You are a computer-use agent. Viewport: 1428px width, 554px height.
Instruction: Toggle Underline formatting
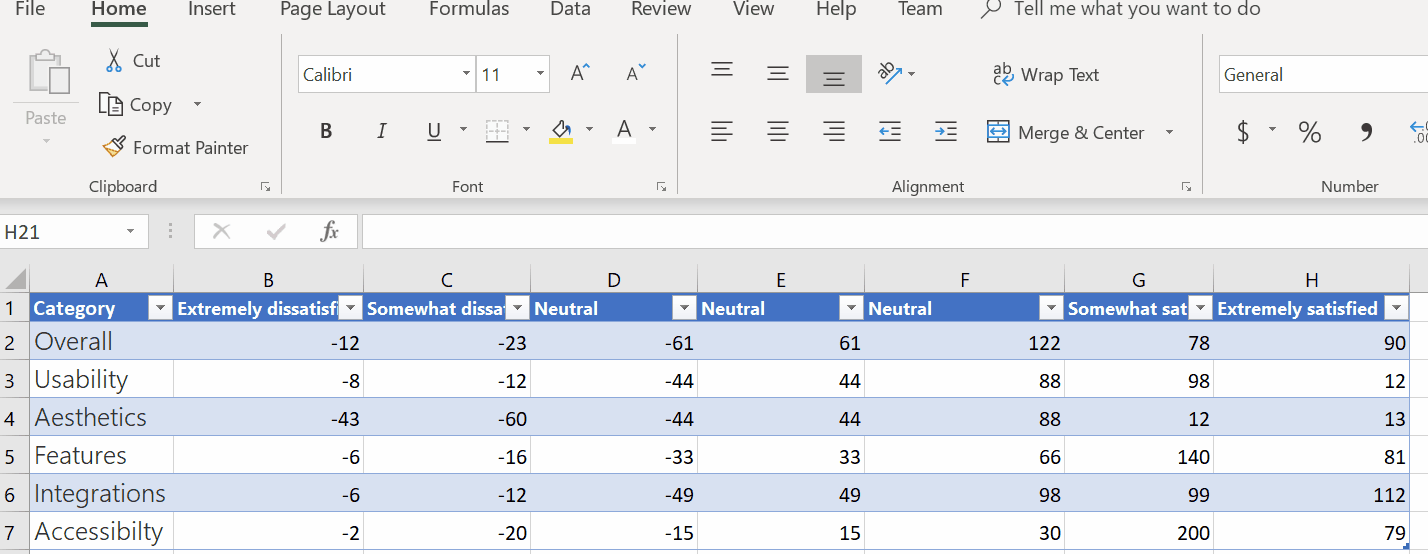(434, 131)
